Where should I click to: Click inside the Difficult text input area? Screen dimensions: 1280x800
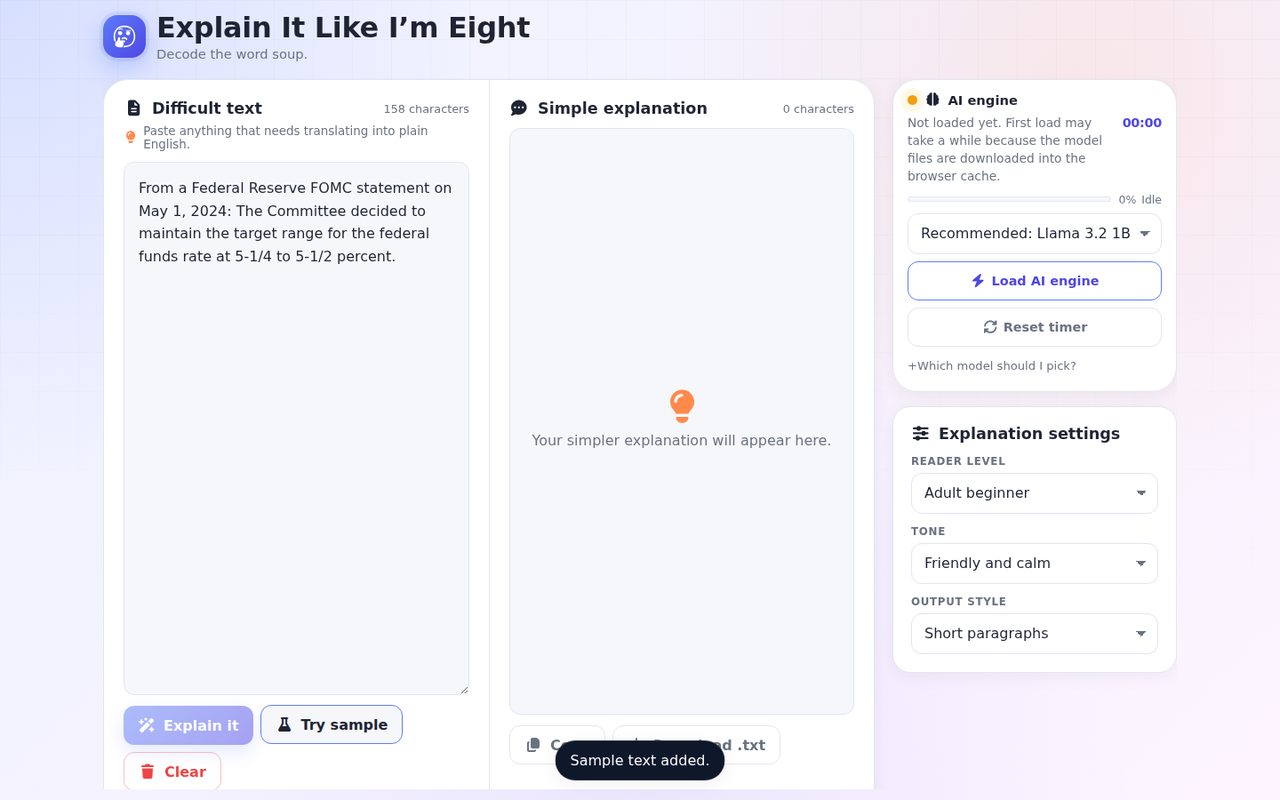(296, 428)
